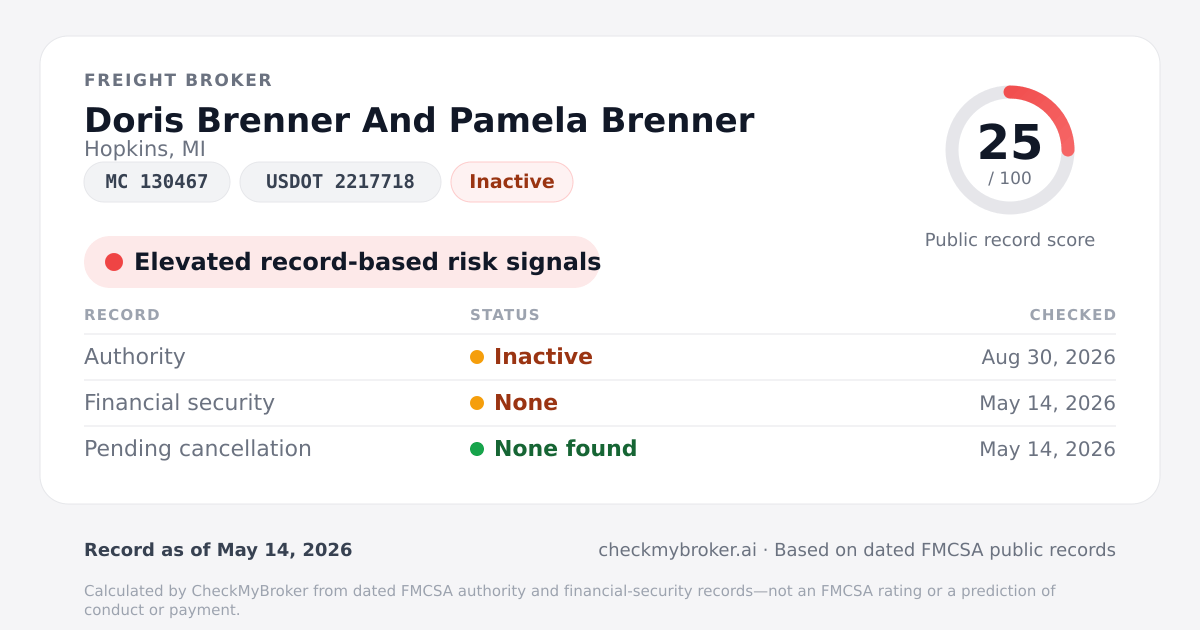Screen dimensions: 1200x630
Task: Click the orange dot beside Financial security None
Action: (477, 403)
